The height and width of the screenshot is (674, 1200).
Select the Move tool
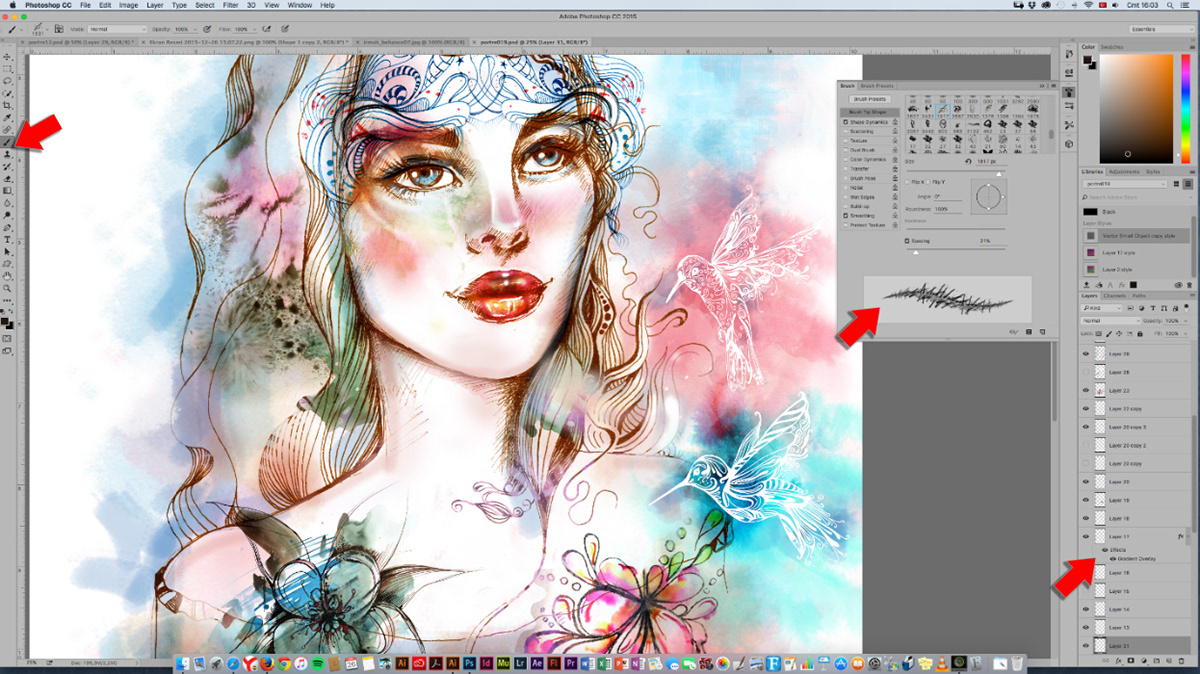click(8, 56)
